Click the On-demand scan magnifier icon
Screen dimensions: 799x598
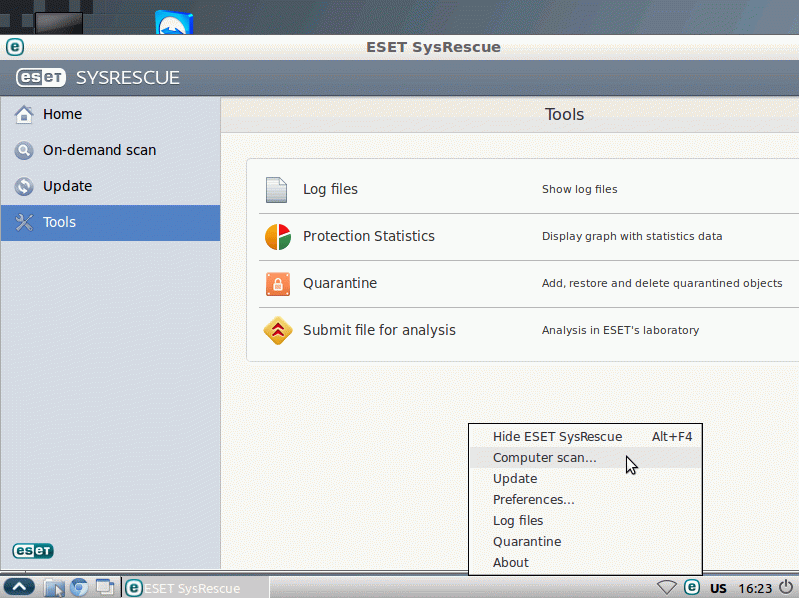click(23, 151)
